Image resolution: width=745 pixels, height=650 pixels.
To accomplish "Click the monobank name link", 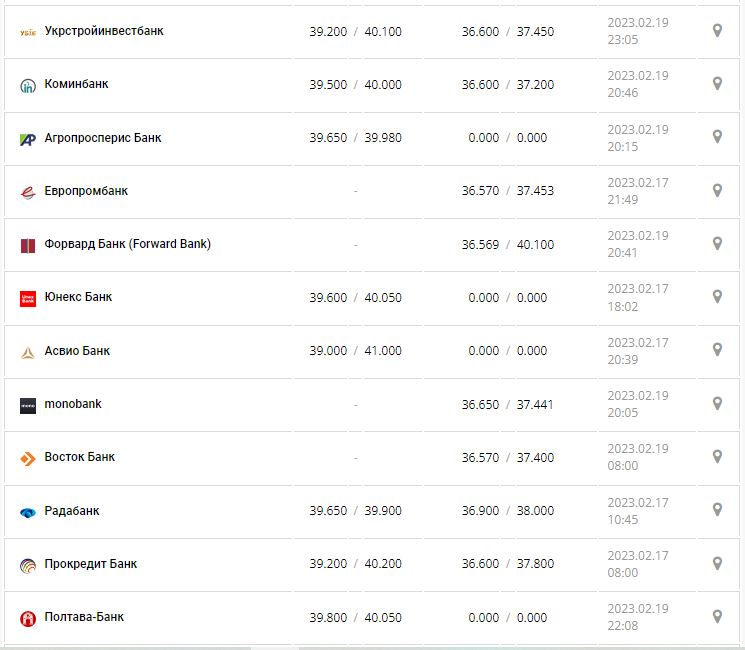I will 73,404.
